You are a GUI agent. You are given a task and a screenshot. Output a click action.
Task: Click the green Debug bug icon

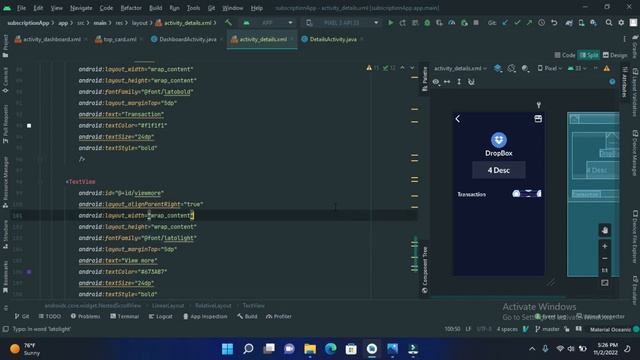pos(427,23)
